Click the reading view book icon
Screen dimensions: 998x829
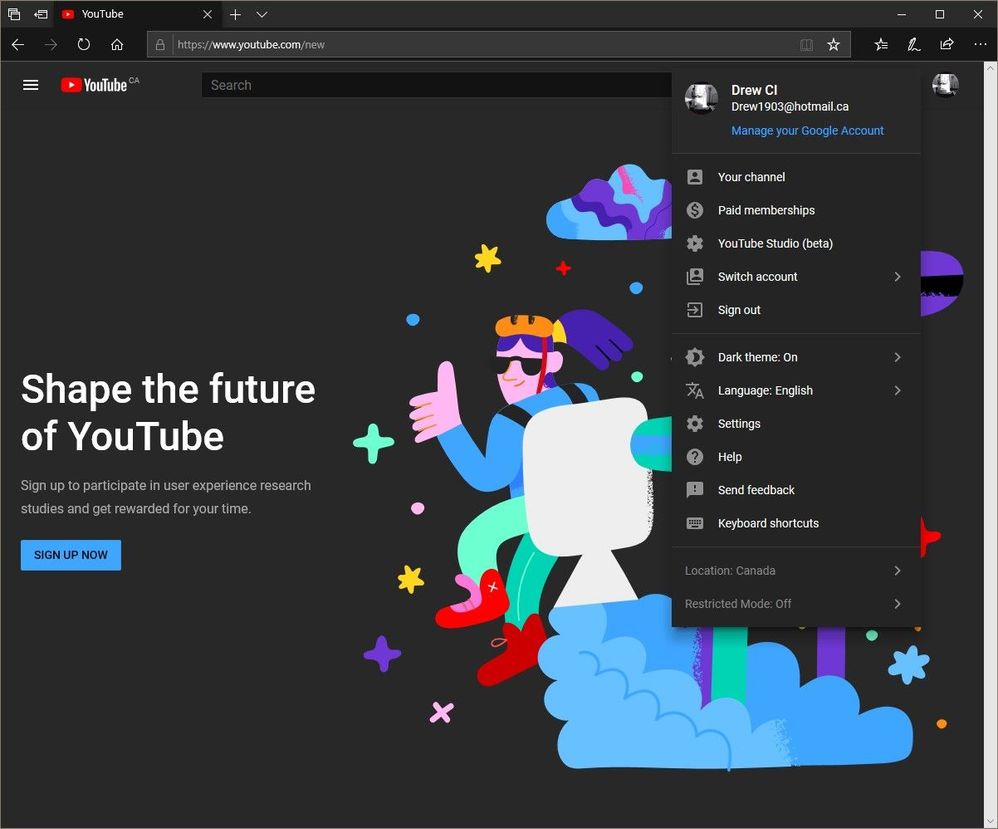tap(806, 45)
